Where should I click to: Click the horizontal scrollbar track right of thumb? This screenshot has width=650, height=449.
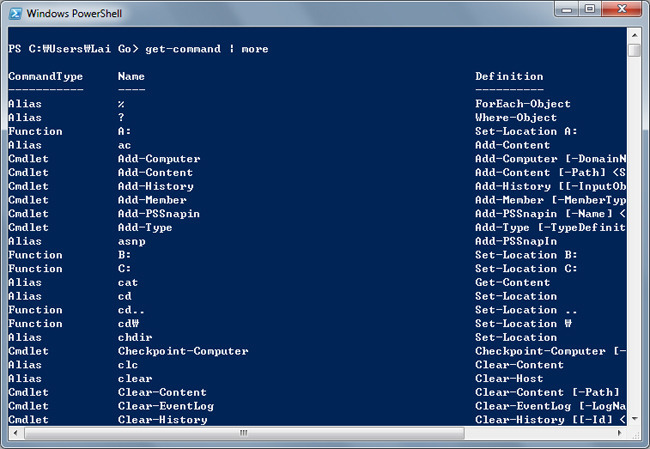click(538, 433)
